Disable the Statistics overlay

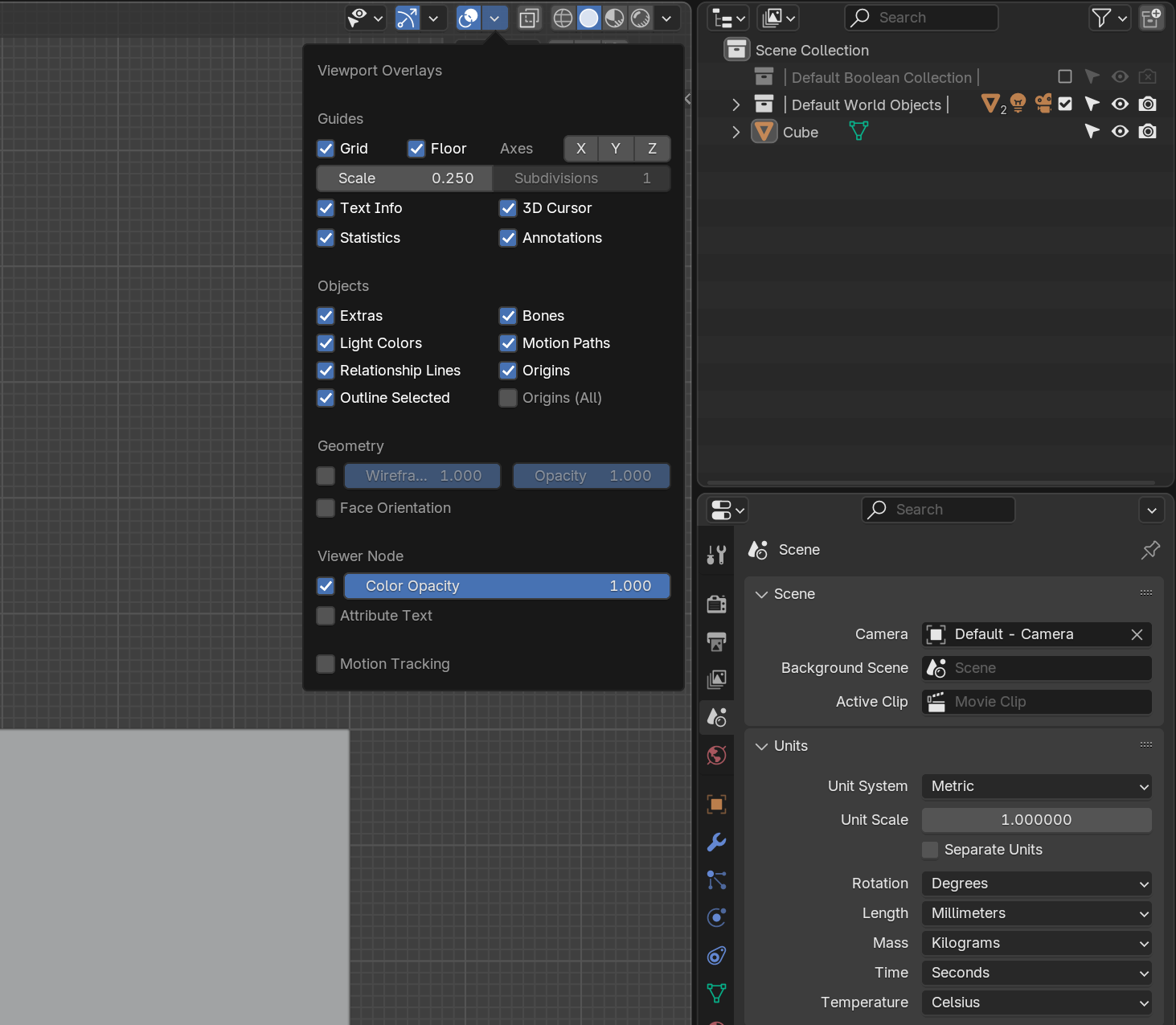point(326,238)
